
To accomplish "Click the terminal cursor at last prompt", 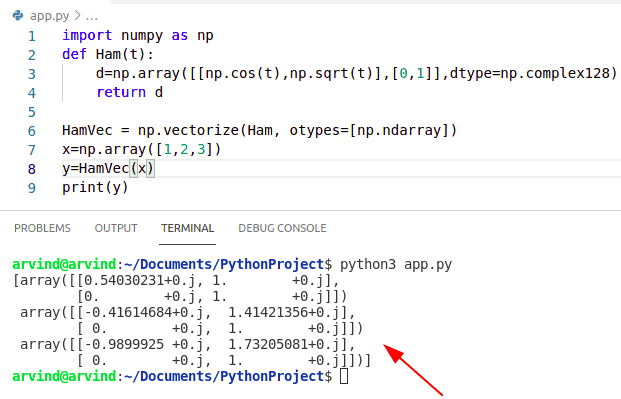I will tap(344, 376).
